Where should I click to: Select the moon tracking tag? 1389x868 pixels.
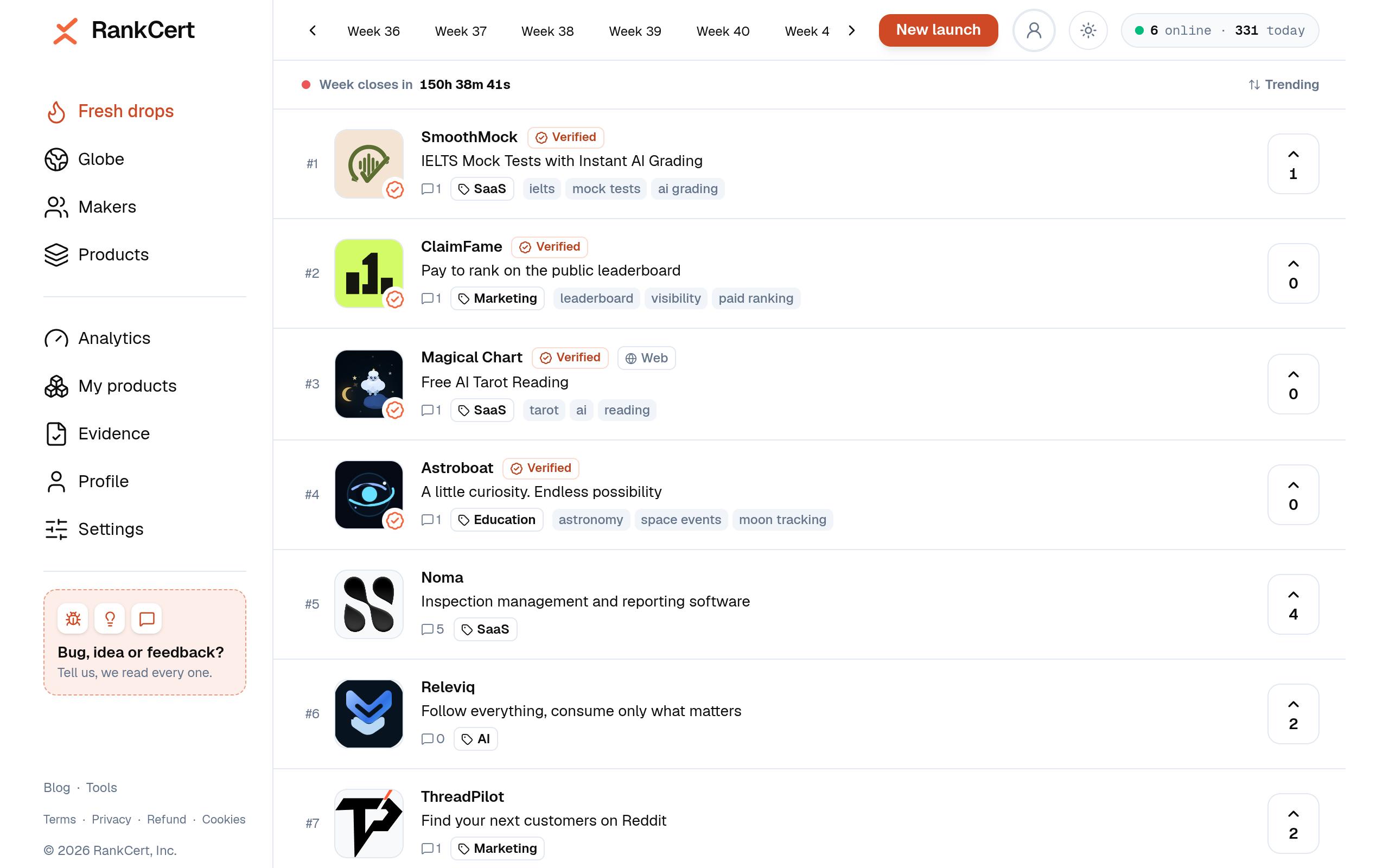coord(782,520)
